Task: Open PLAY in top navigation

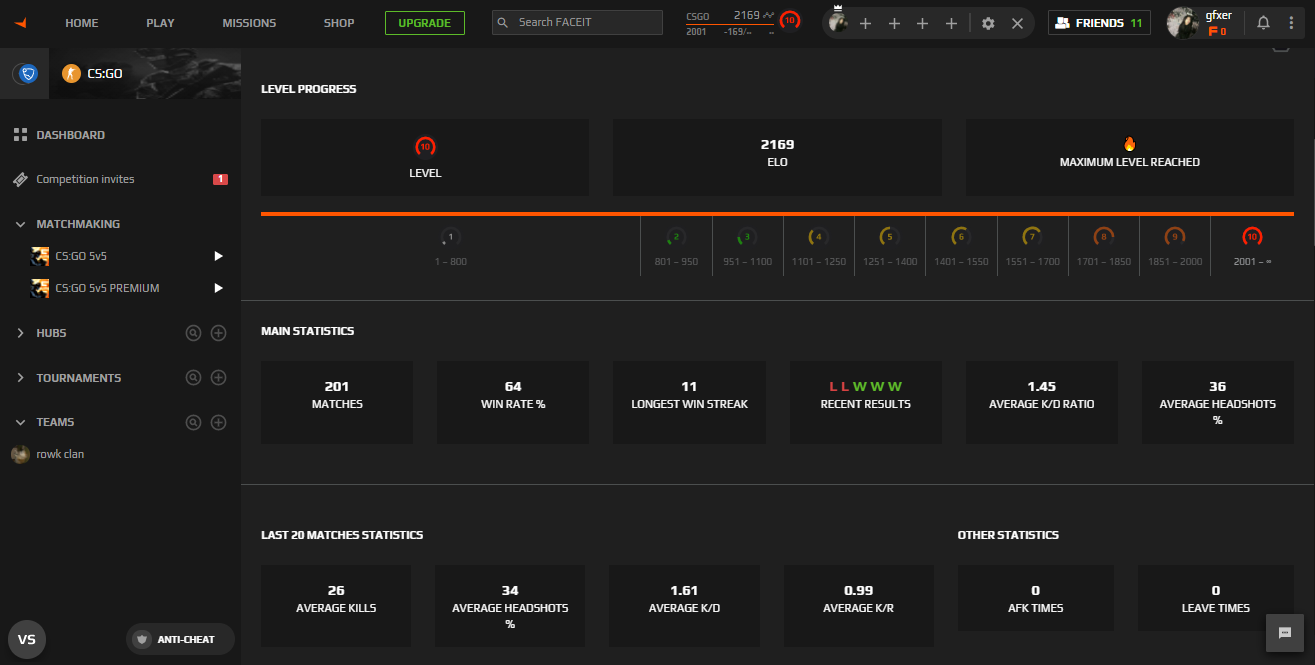Action: click(160, 23)
